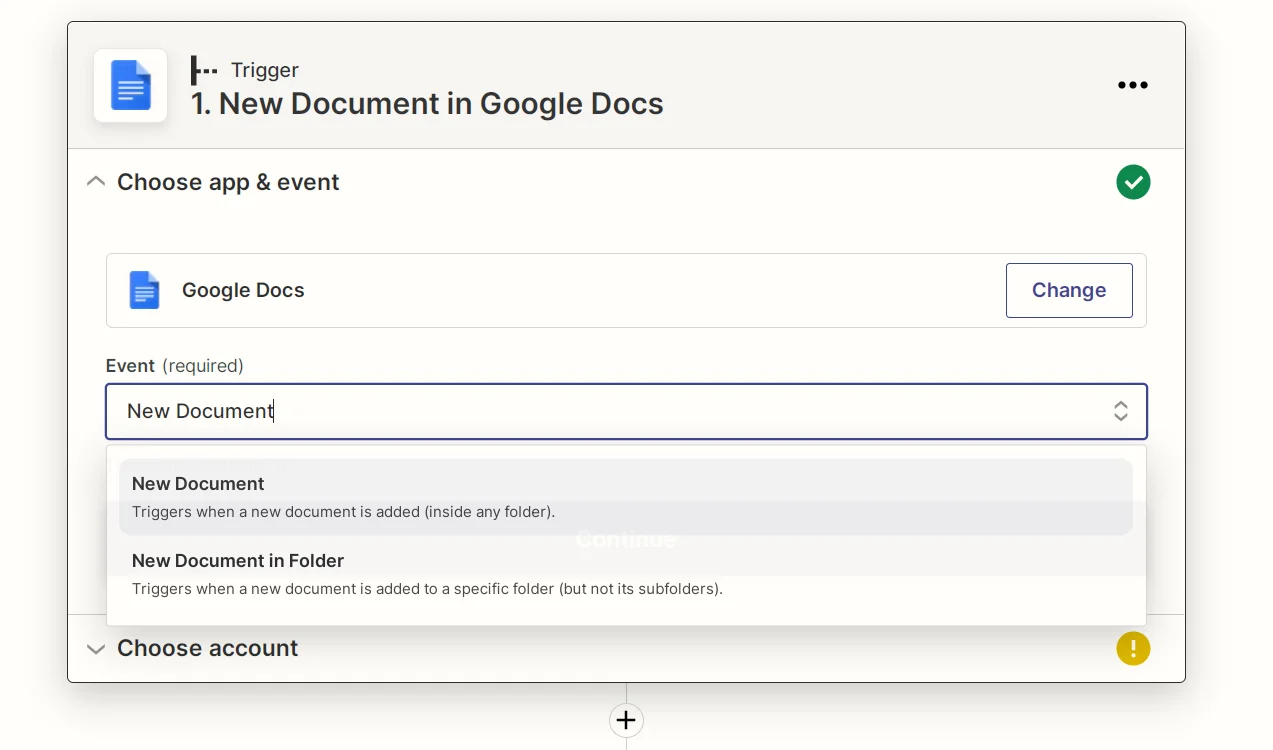Click the Trigger label above the title
Screen dimensions: 1273x750
(x=264, y=70)
